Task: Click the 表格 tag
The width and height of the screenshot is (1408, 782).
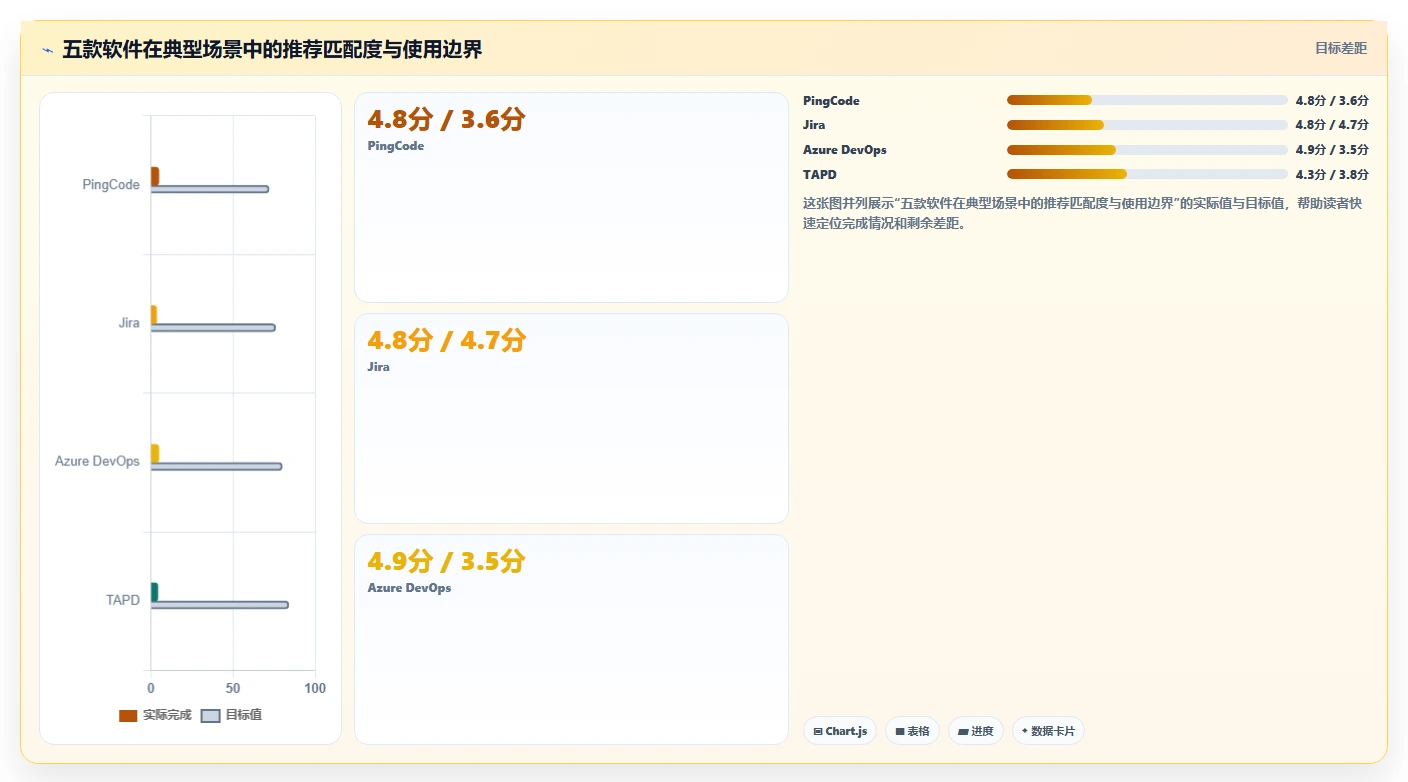Action: coord(912,731)
